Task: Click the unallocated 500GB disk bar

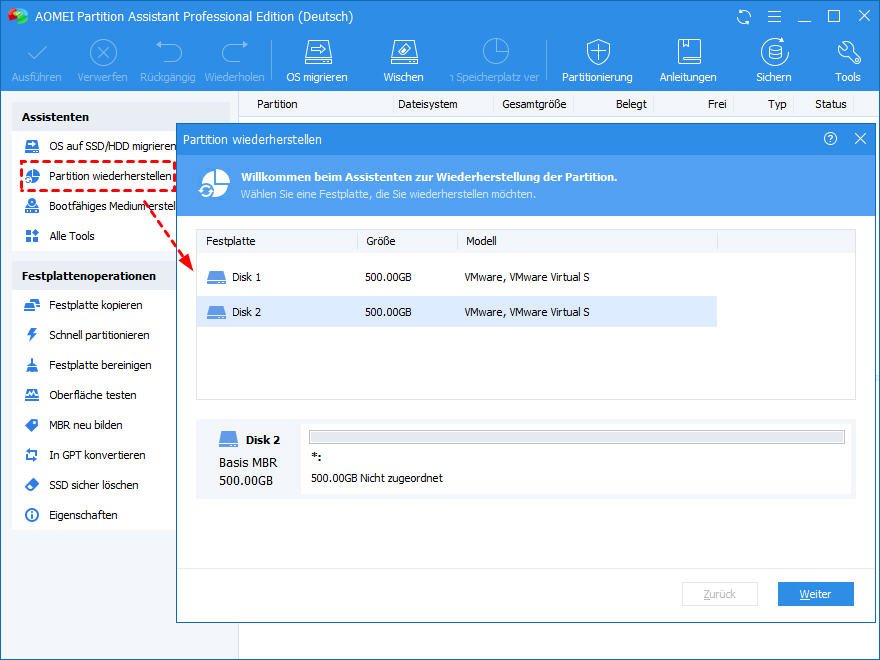Action: click(x=576, y=437)
